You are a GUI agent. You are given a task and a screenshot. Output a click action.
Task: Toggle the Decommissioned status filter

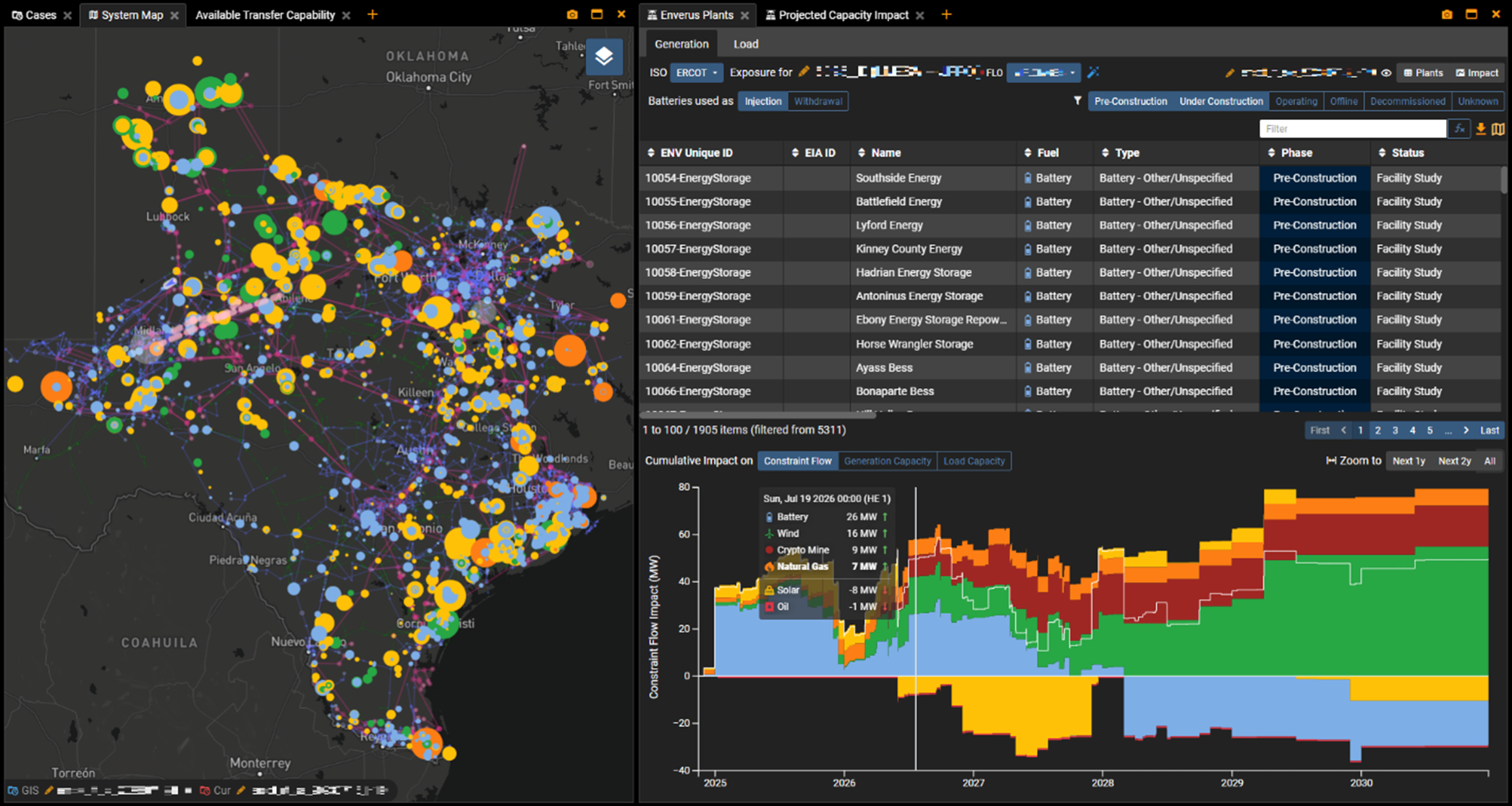click(x=1407, y=101)
